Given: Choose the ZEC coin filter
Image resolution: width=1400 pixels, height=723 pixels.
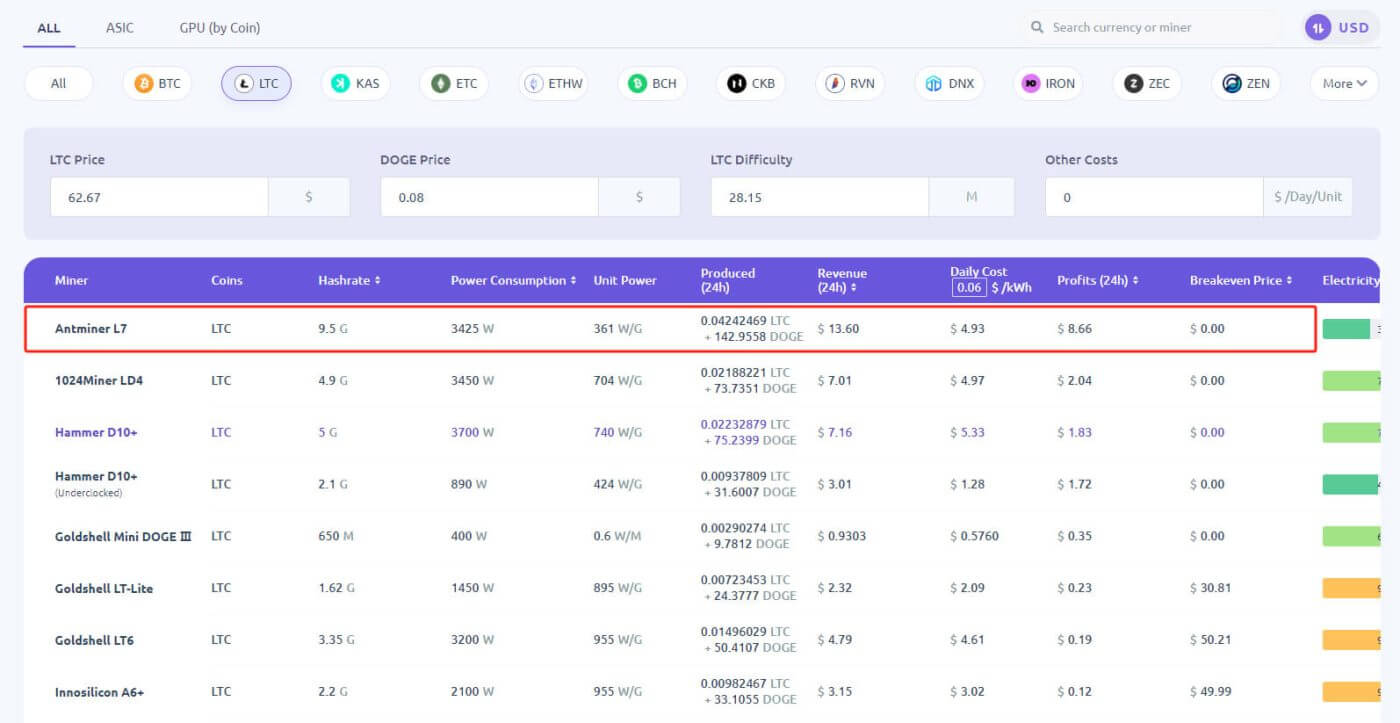Looking at the screenshot, I should click(1147, 84).
